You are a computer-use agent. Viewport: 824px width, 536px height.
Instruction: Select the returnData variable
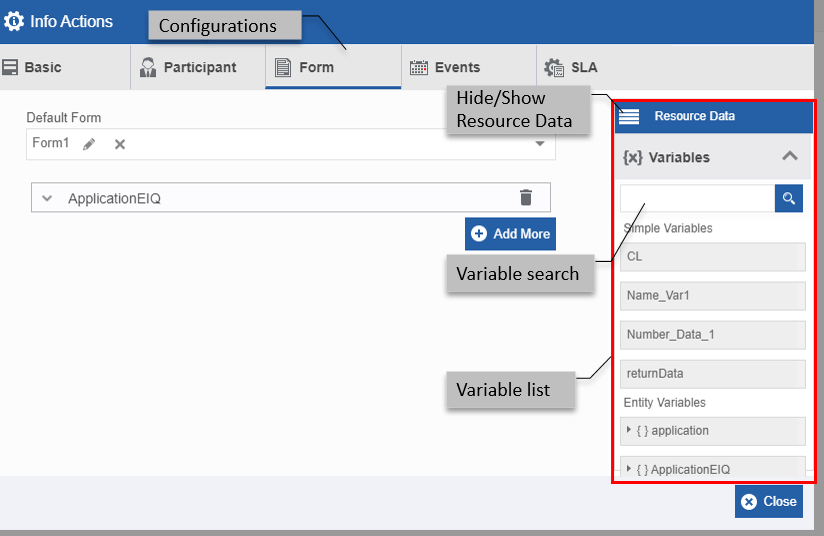pos(713,374)
